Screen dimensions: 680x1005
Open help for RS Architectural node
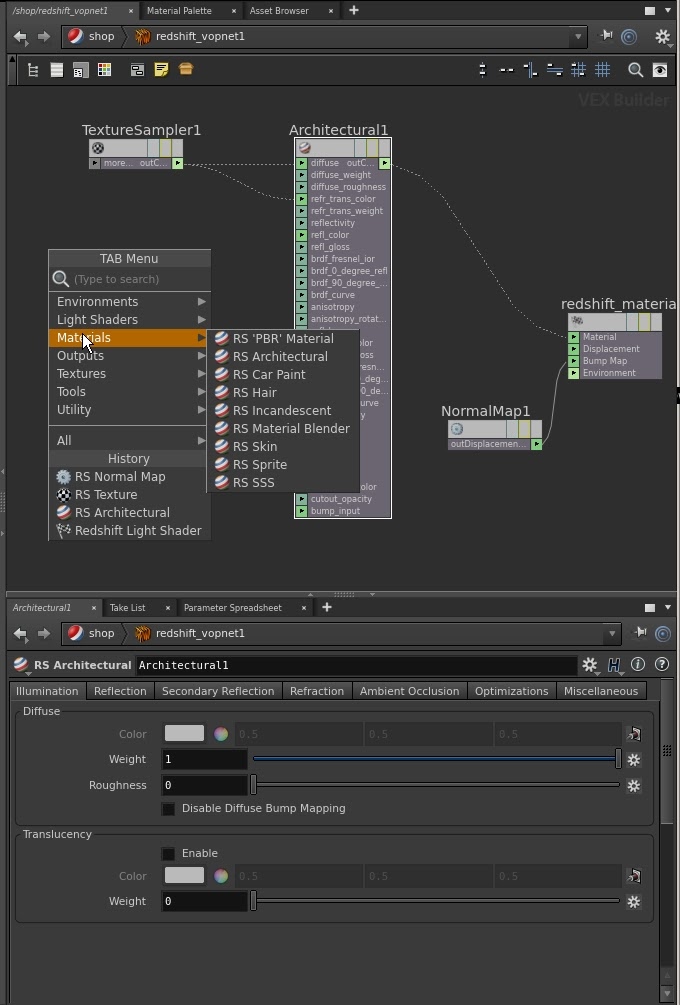pyautogui.click(x=661, y=665)
